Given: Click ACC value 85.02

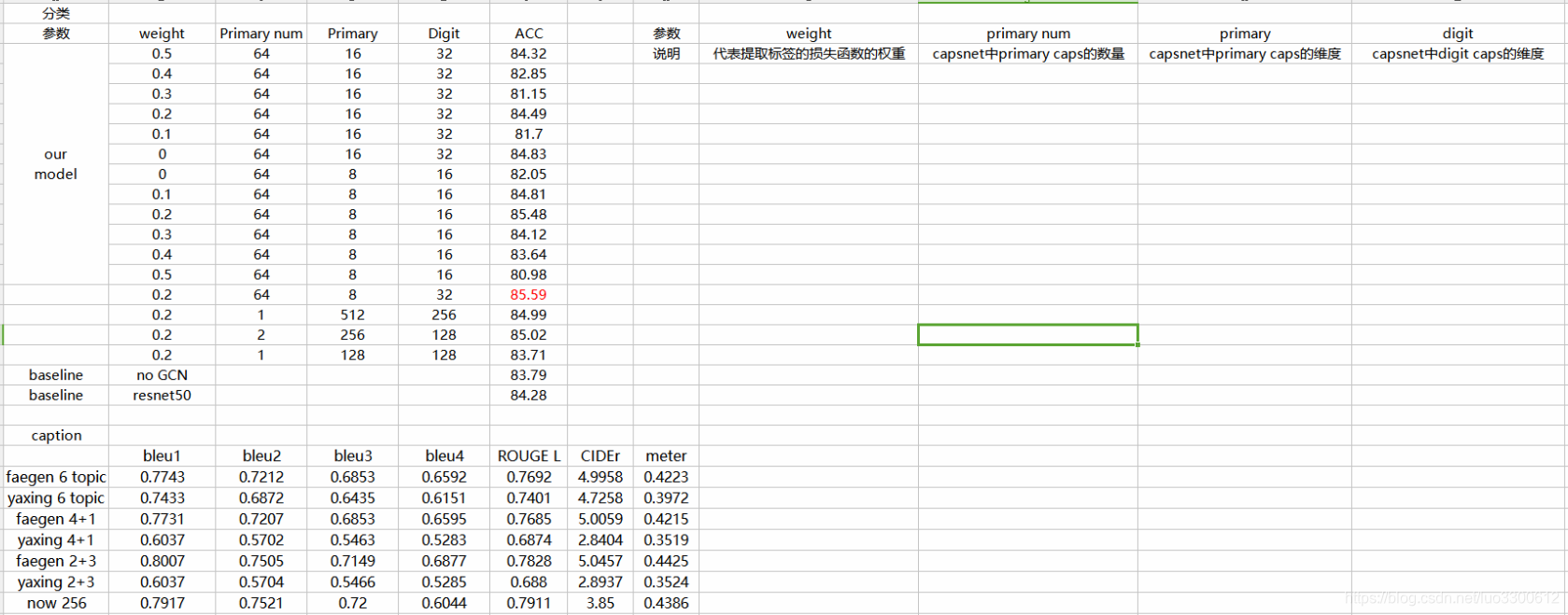Looking at the screenshot, I should 529,335.
